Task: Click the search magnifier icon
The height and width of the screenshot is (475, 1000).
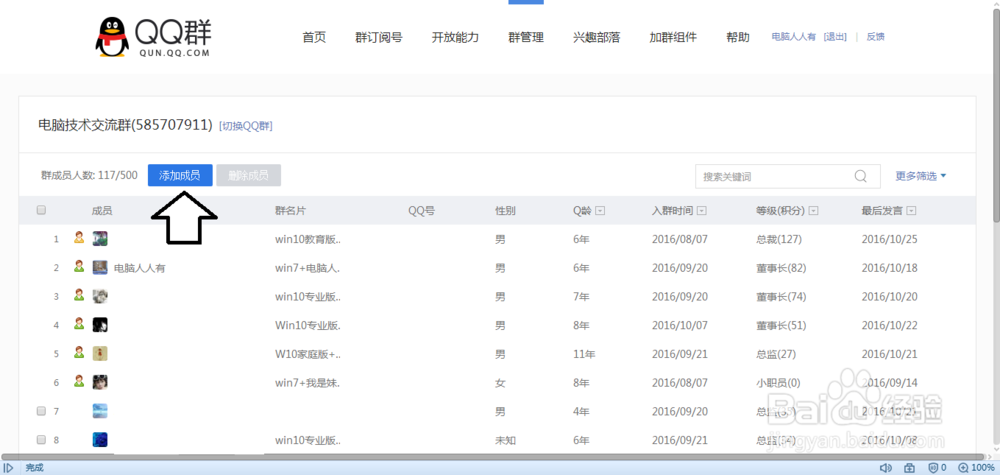Action: tap(860, 176)
